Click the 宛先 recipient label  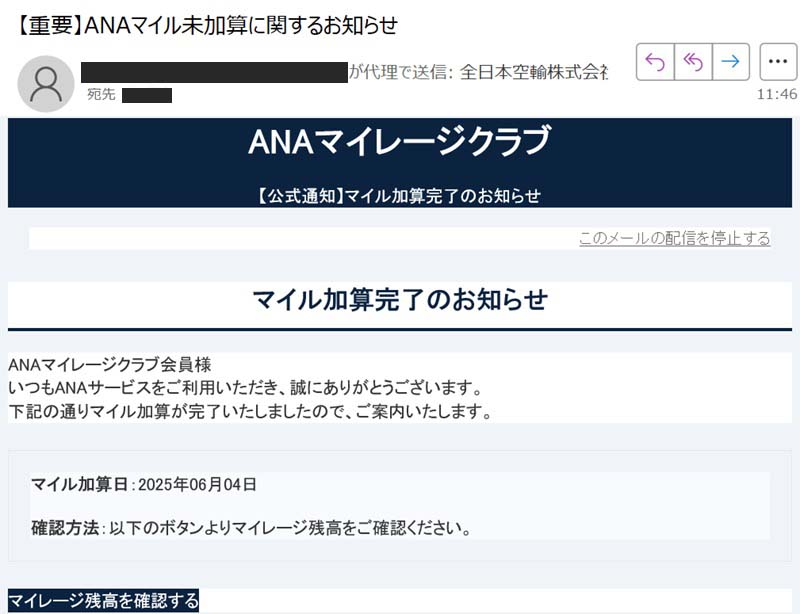pos(101,94)
